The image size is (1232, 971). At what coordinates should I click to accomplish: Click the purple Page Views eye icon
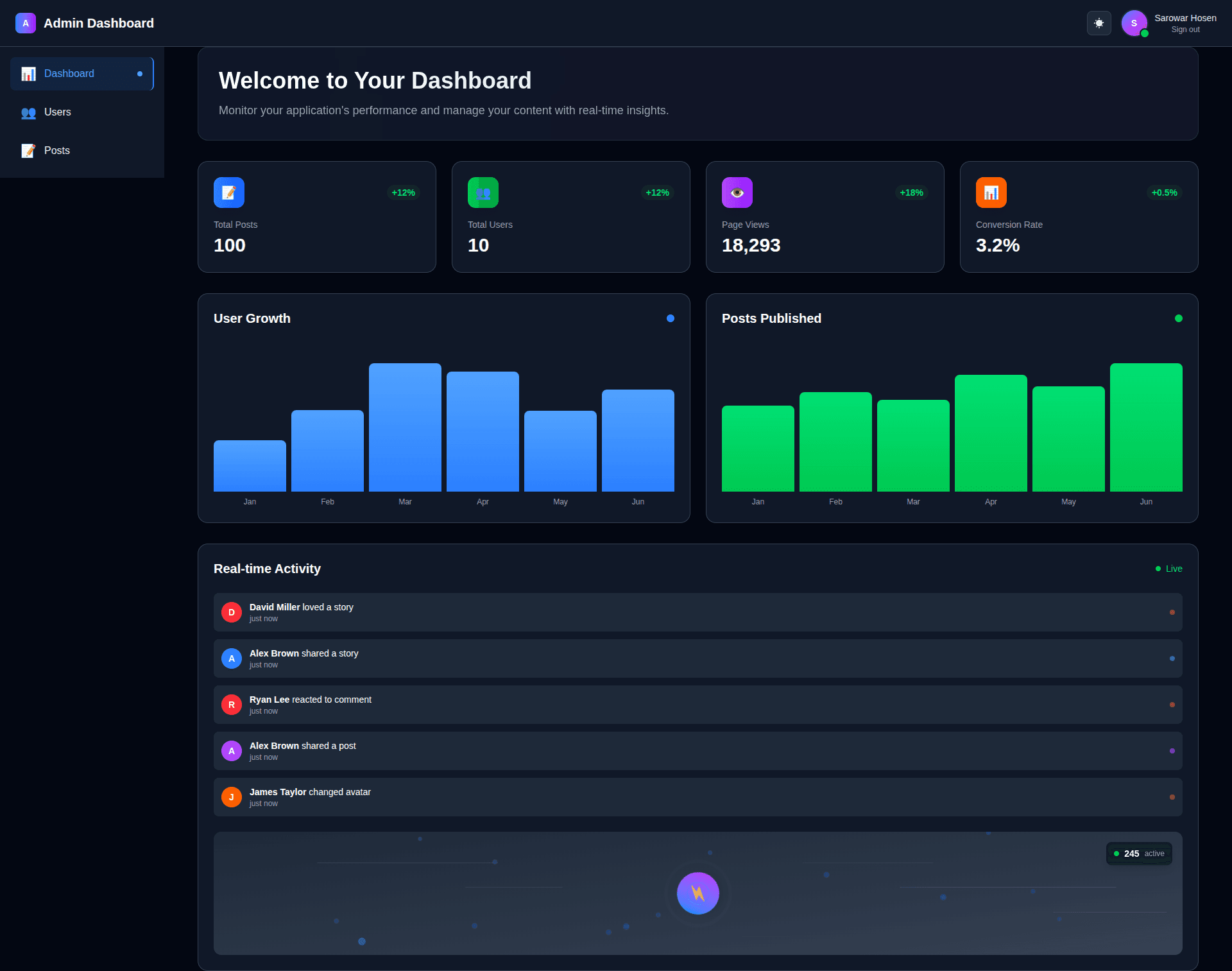coord(737,193)
